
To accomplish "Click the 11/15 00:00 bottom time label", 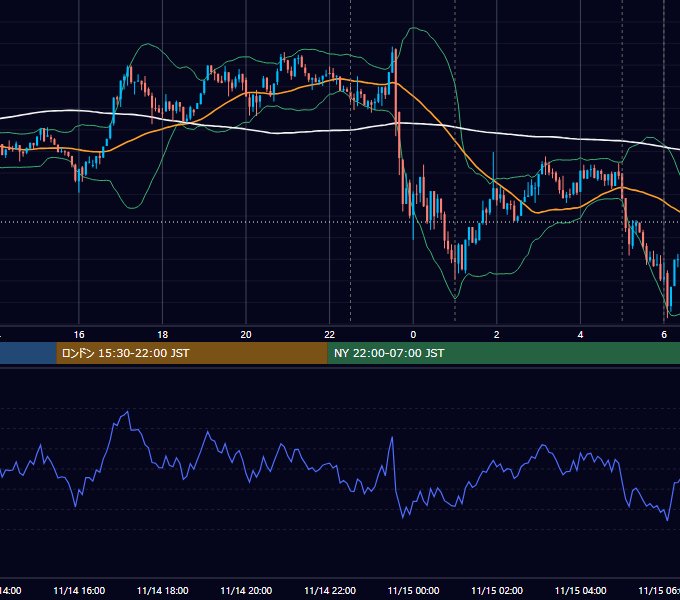I will pyautogui.click(x=413, y=590).
